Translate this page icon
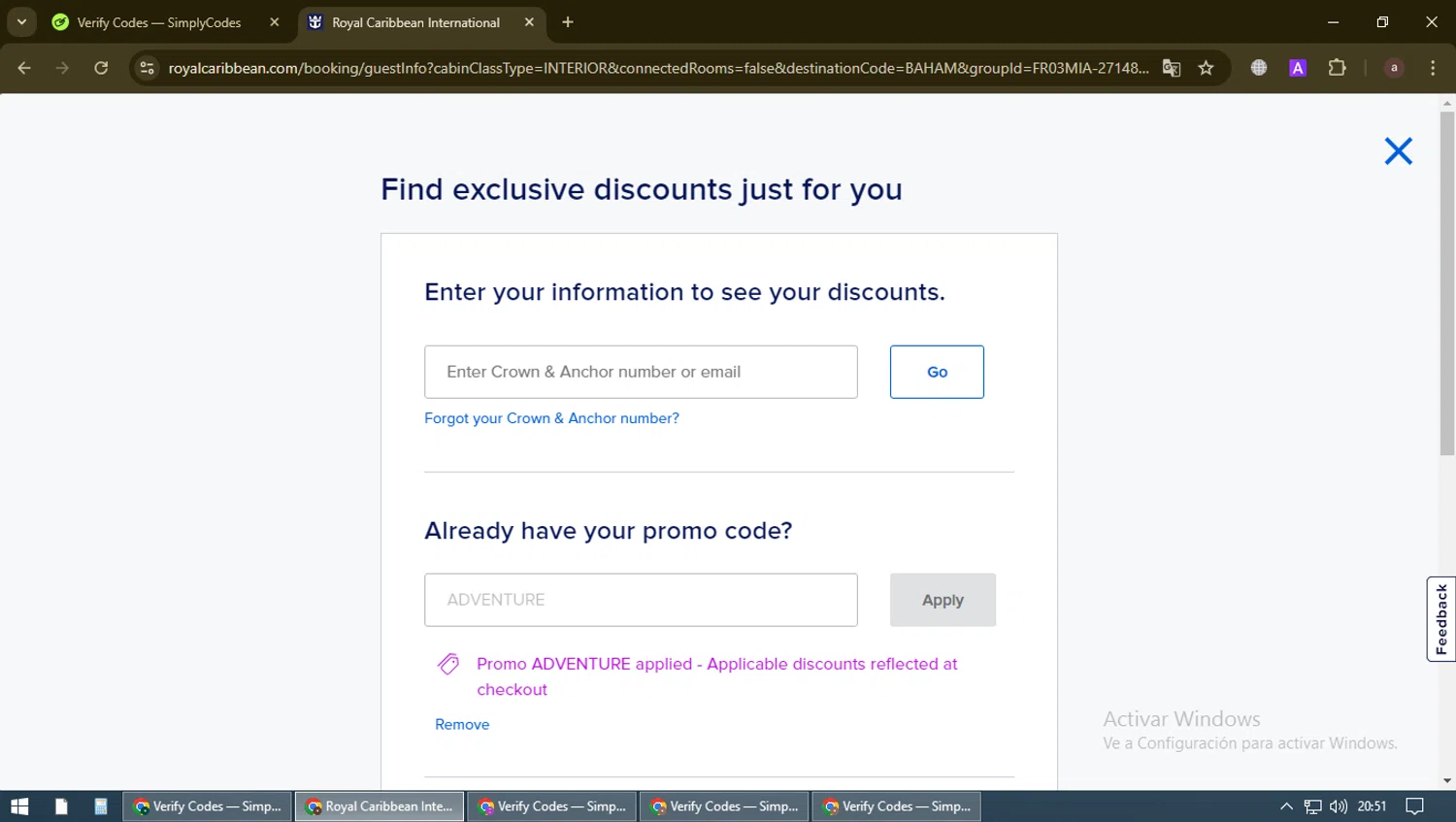Screen dimensions: 1456x822 1172,68
